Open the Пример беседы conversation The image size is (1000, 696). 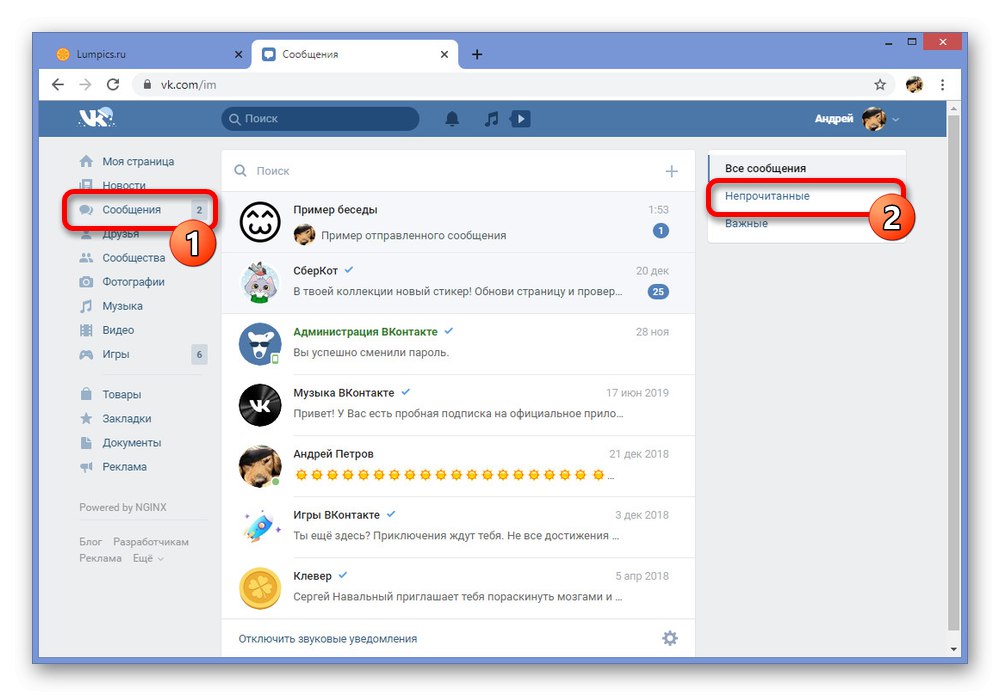point(458,222)
